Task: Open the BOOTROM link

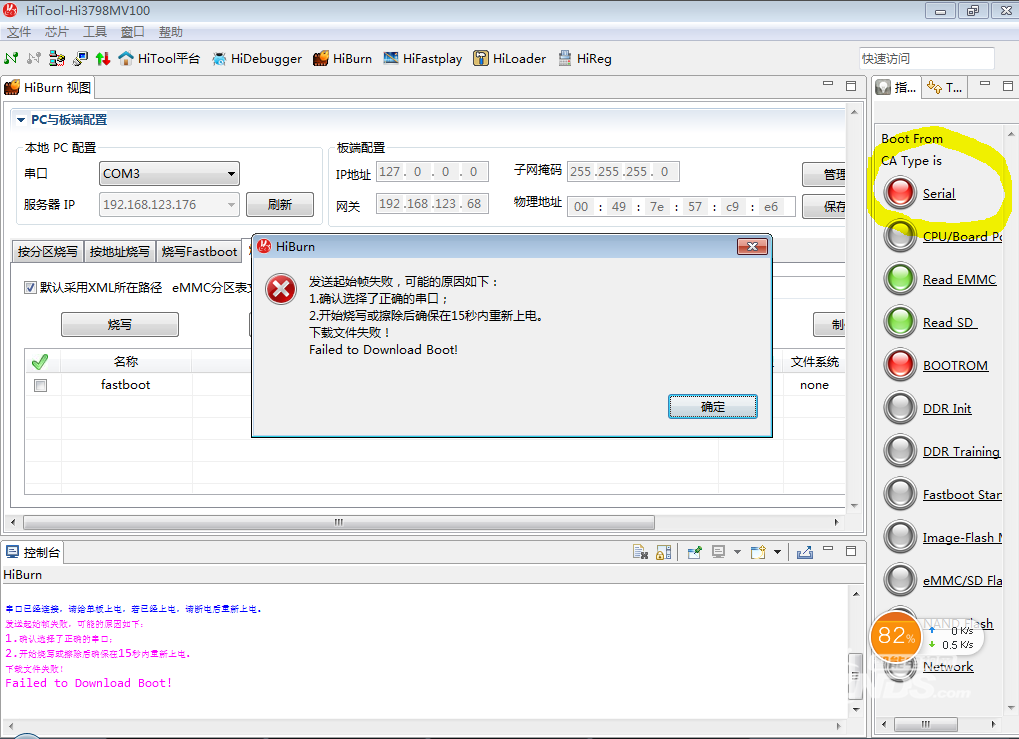Action: (x=955, y=365)
